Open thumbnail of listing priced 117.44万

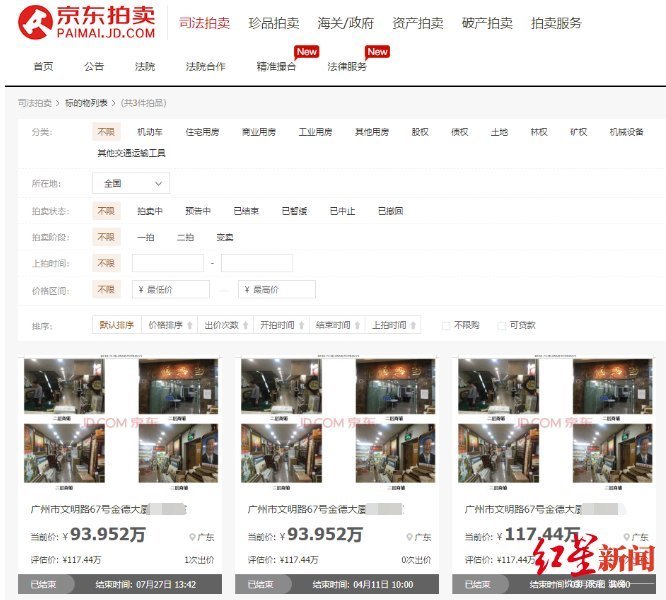tap(555, 423)
